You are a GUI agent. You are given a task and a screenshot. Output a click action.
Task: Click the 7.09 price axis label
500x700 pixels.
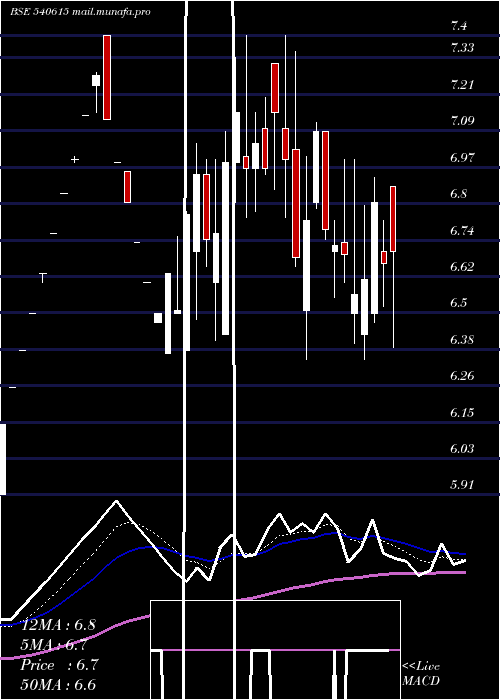pyautogui.click(x=462, y=121)
